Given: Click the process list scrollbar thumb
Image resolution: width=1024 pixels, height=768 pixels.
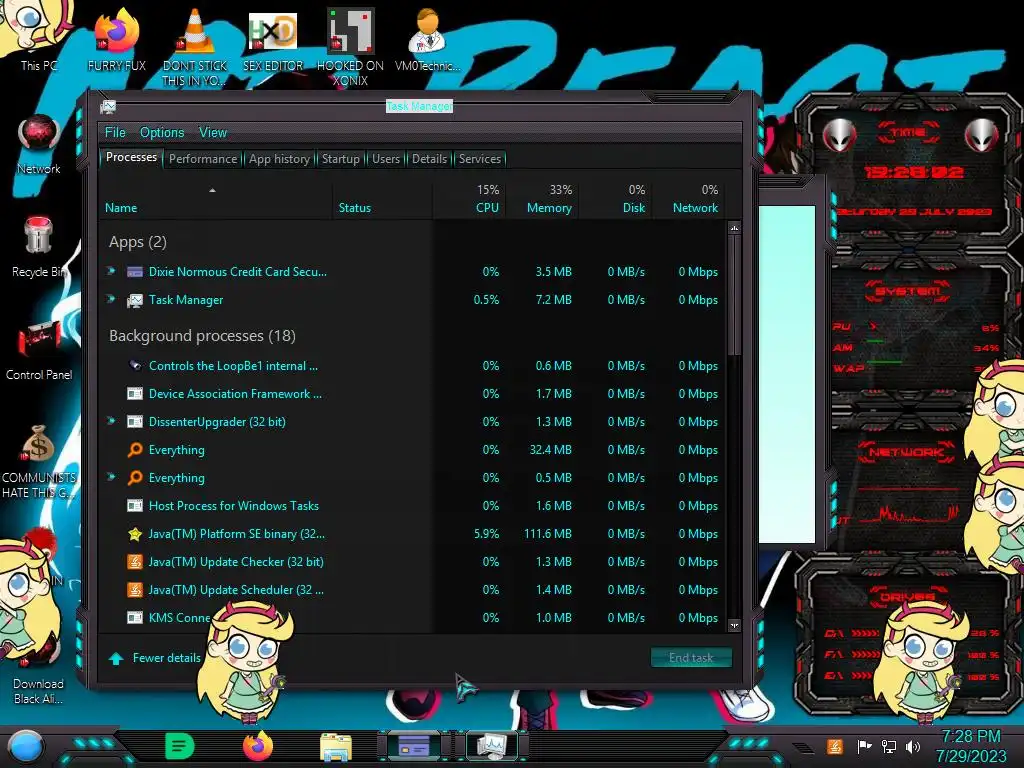Looking at the screenshot, I should coord(734,295).
